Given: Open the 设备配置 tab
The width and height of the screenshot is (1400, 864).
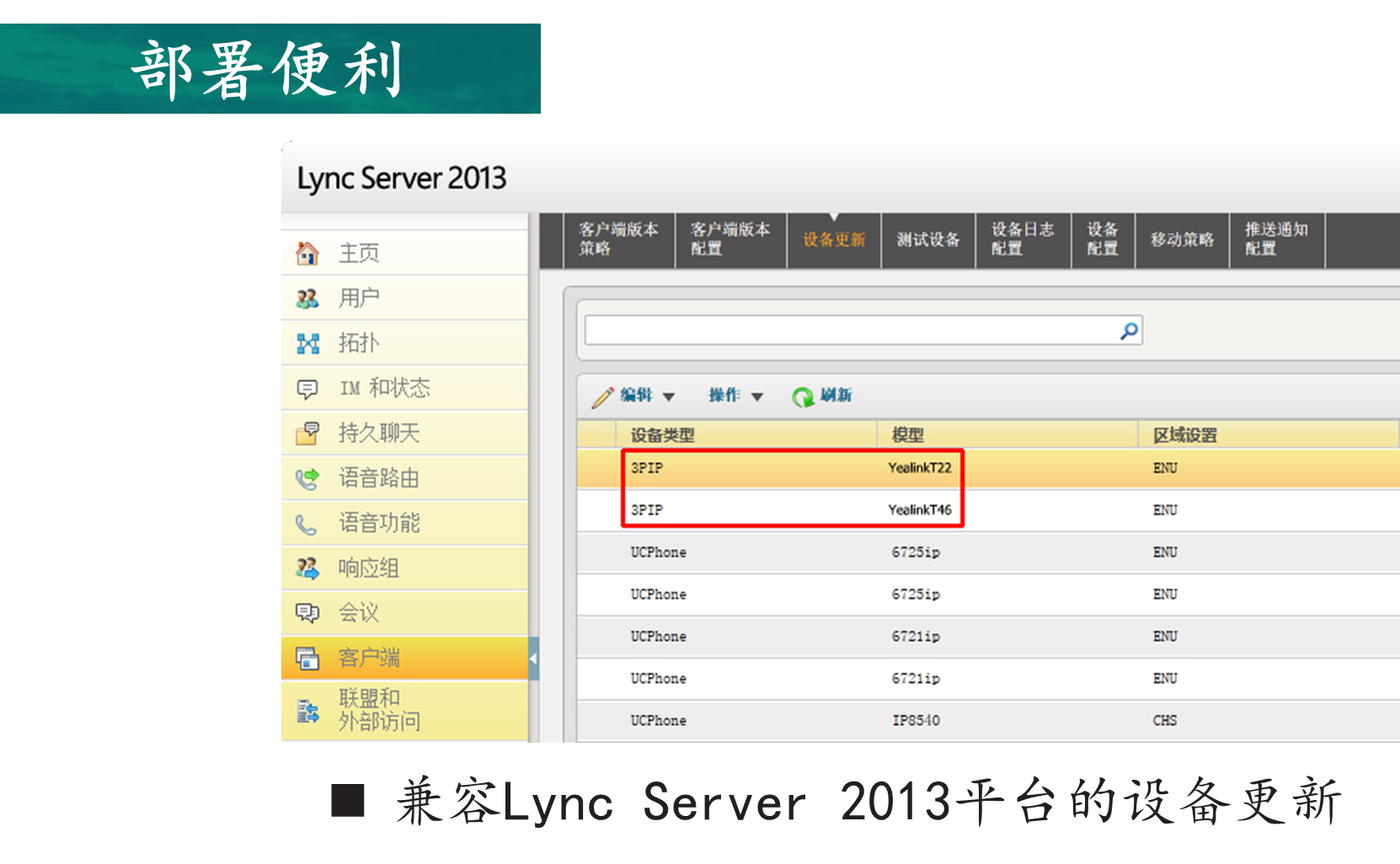Looking at the screenshot, I should (x=1103, y=240).
